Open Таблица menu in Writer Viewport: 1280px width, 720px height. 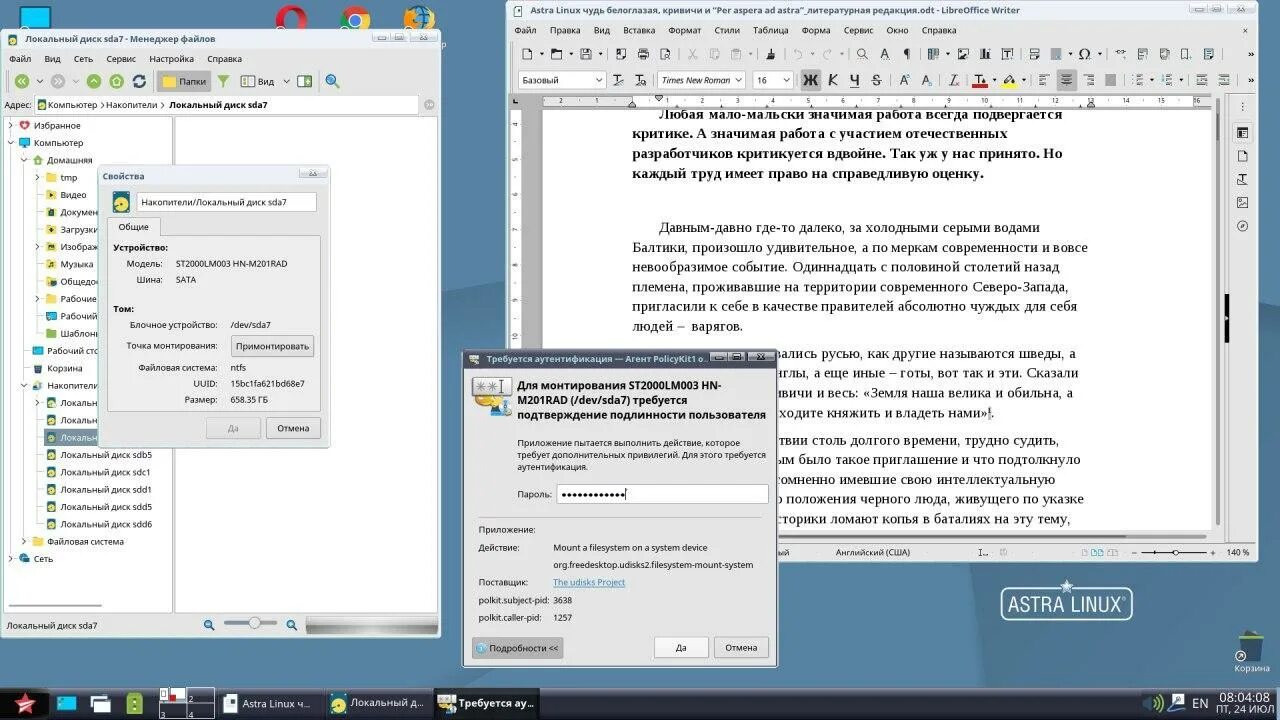(770, 30)
